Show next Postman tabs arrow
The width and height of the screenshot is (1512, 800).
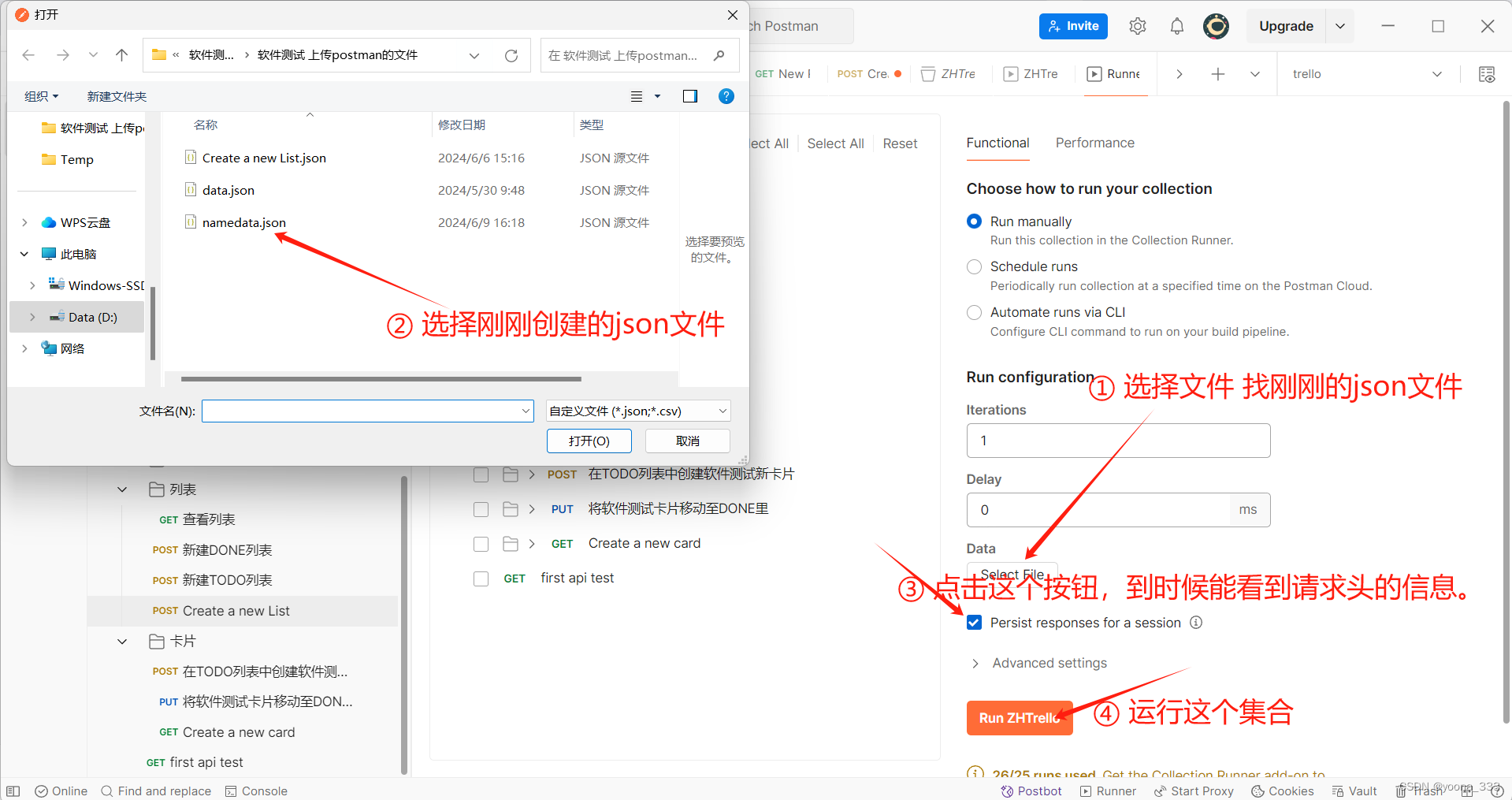(1180, 74)
